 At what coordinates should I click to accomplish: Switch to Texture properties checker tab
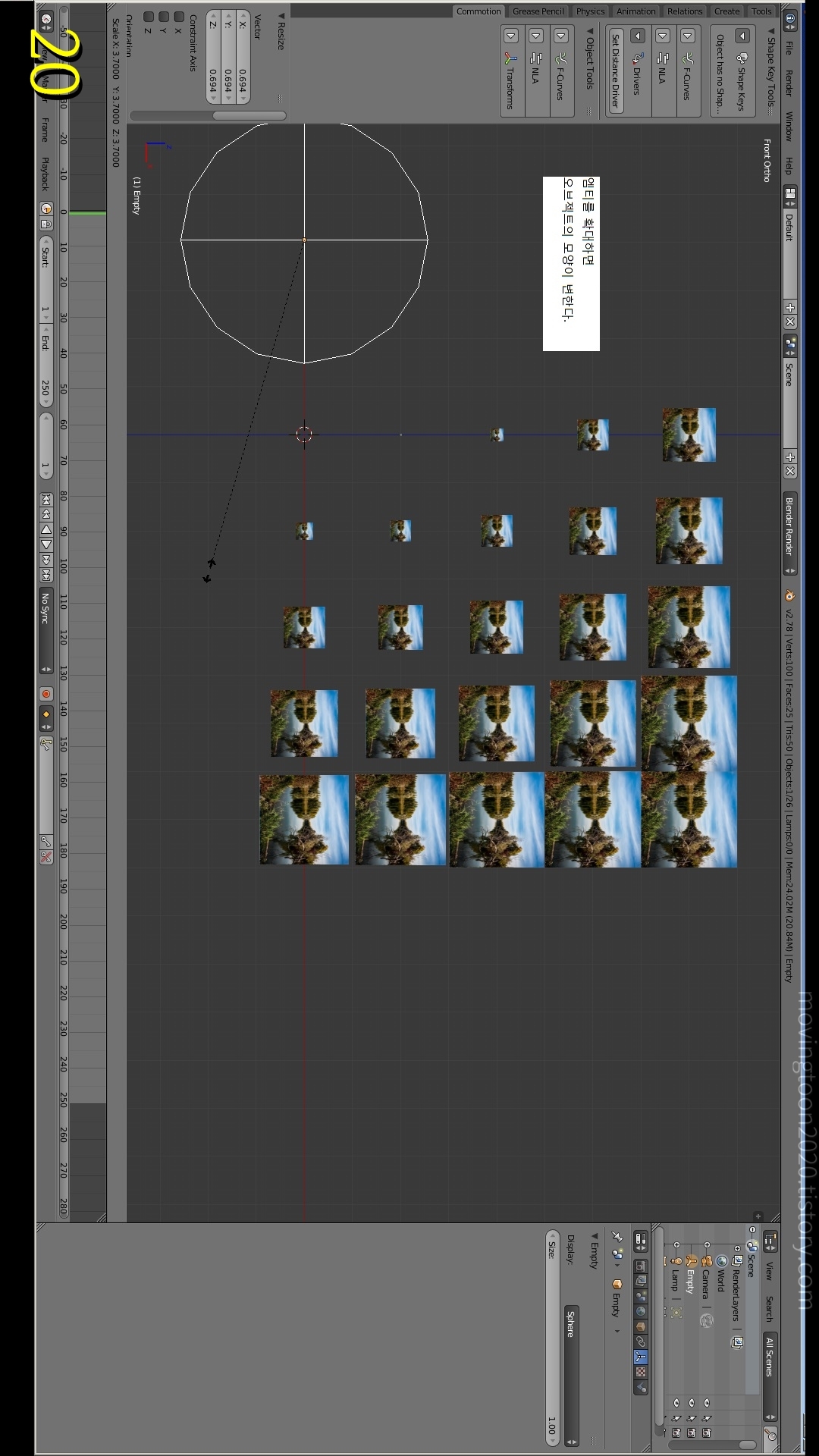(641, 1372)
